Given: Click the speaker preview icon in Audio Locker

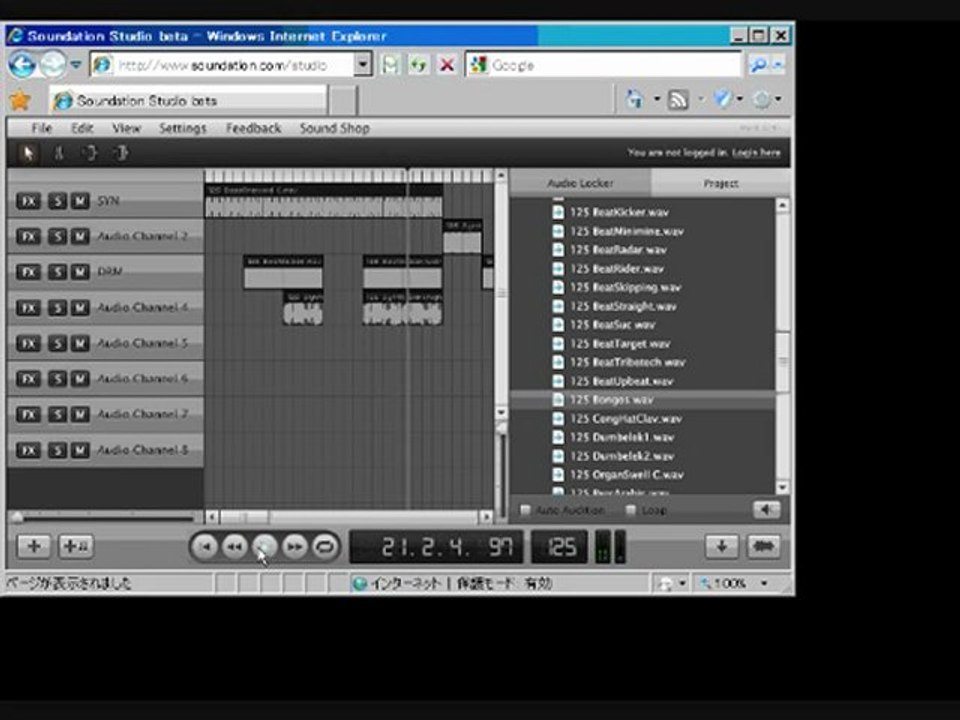Looking at the screenshot, I should (766, 509).
